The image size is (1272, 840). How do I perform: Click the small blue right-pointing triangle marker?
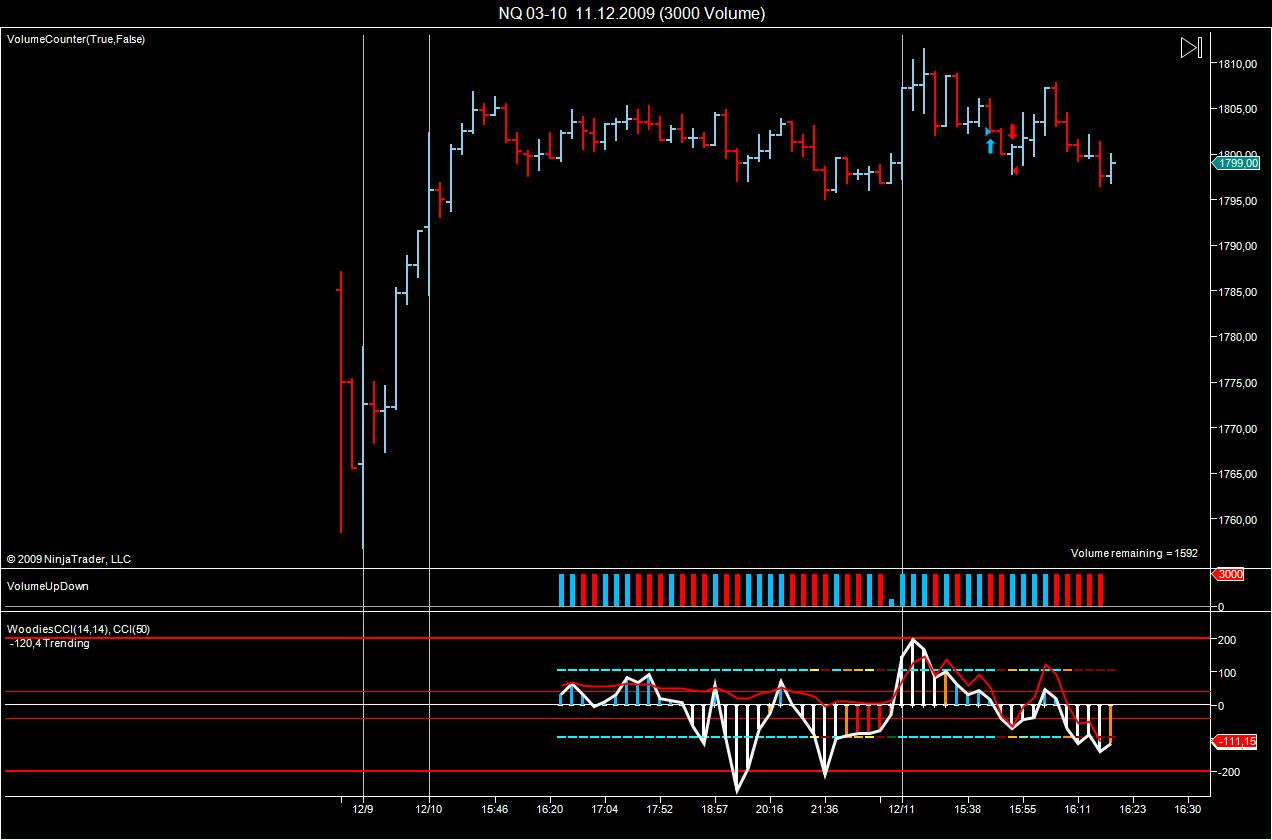(x=988, y=131)
